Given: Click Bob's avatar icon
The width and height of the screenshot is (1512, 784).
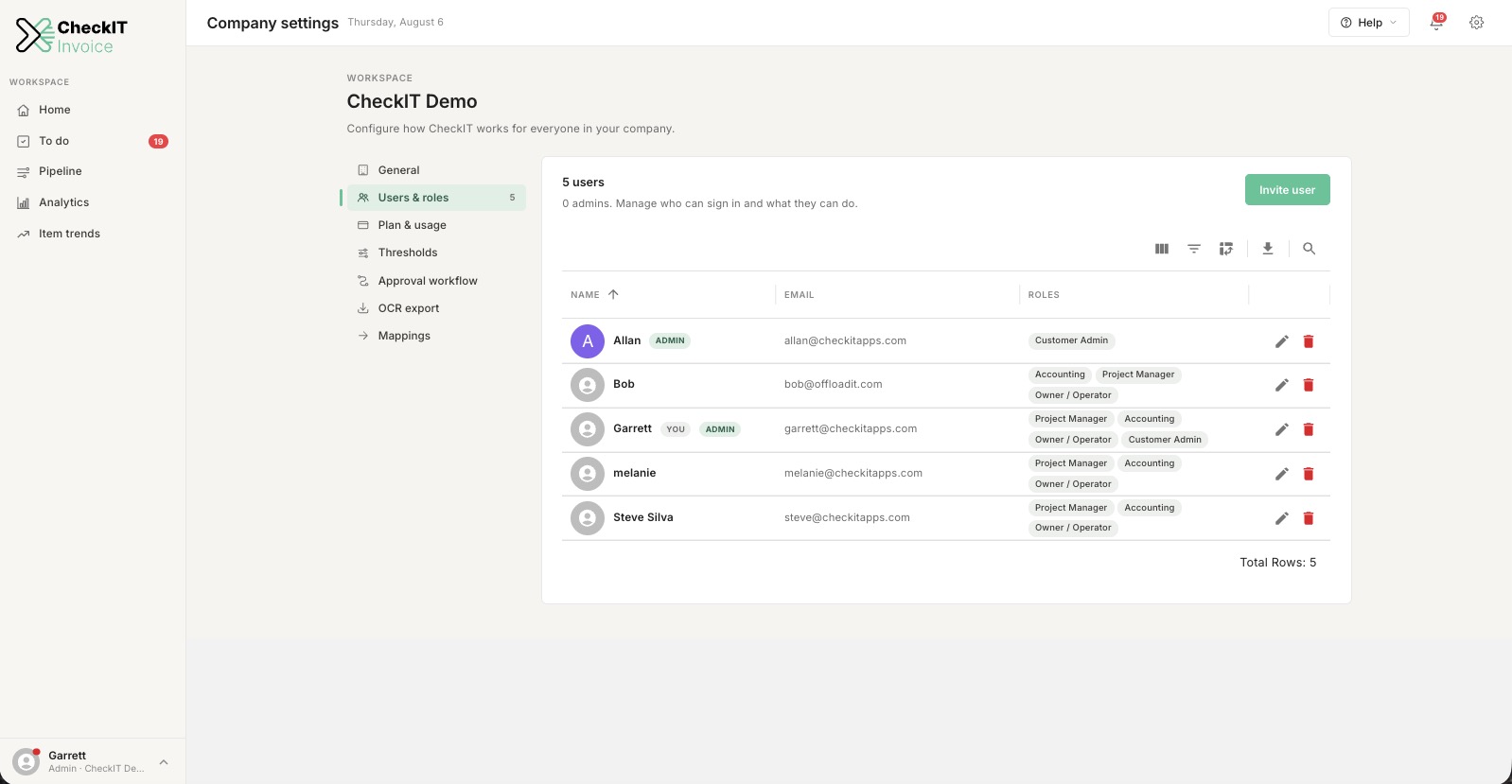Looking at the screenshot, I should [x=588, y=385].
